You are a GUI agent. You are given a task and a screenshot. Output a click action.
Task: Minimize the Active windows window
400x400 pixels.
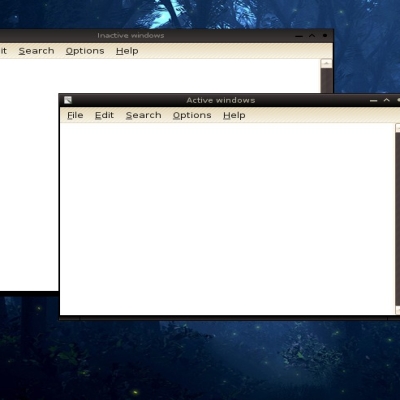374,100
